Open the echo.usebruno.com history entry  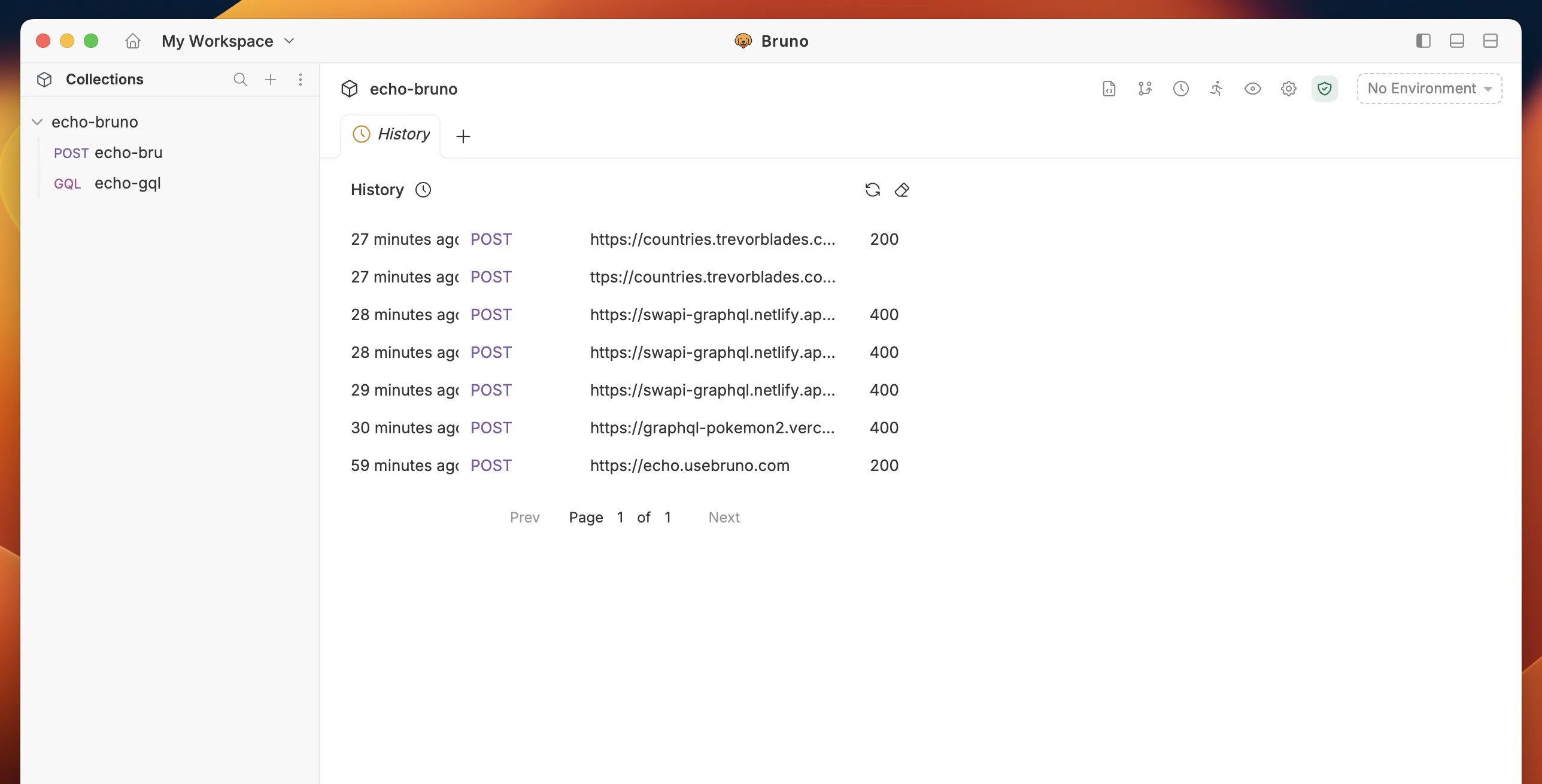tap(689, 465)
